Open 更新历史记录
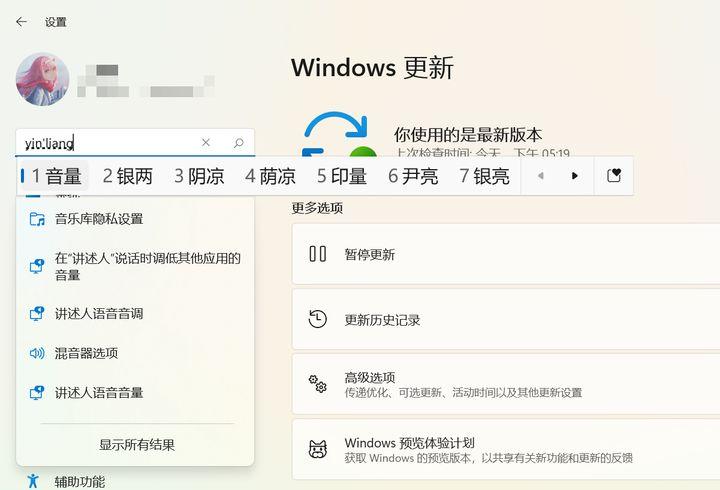 point(506,319)
